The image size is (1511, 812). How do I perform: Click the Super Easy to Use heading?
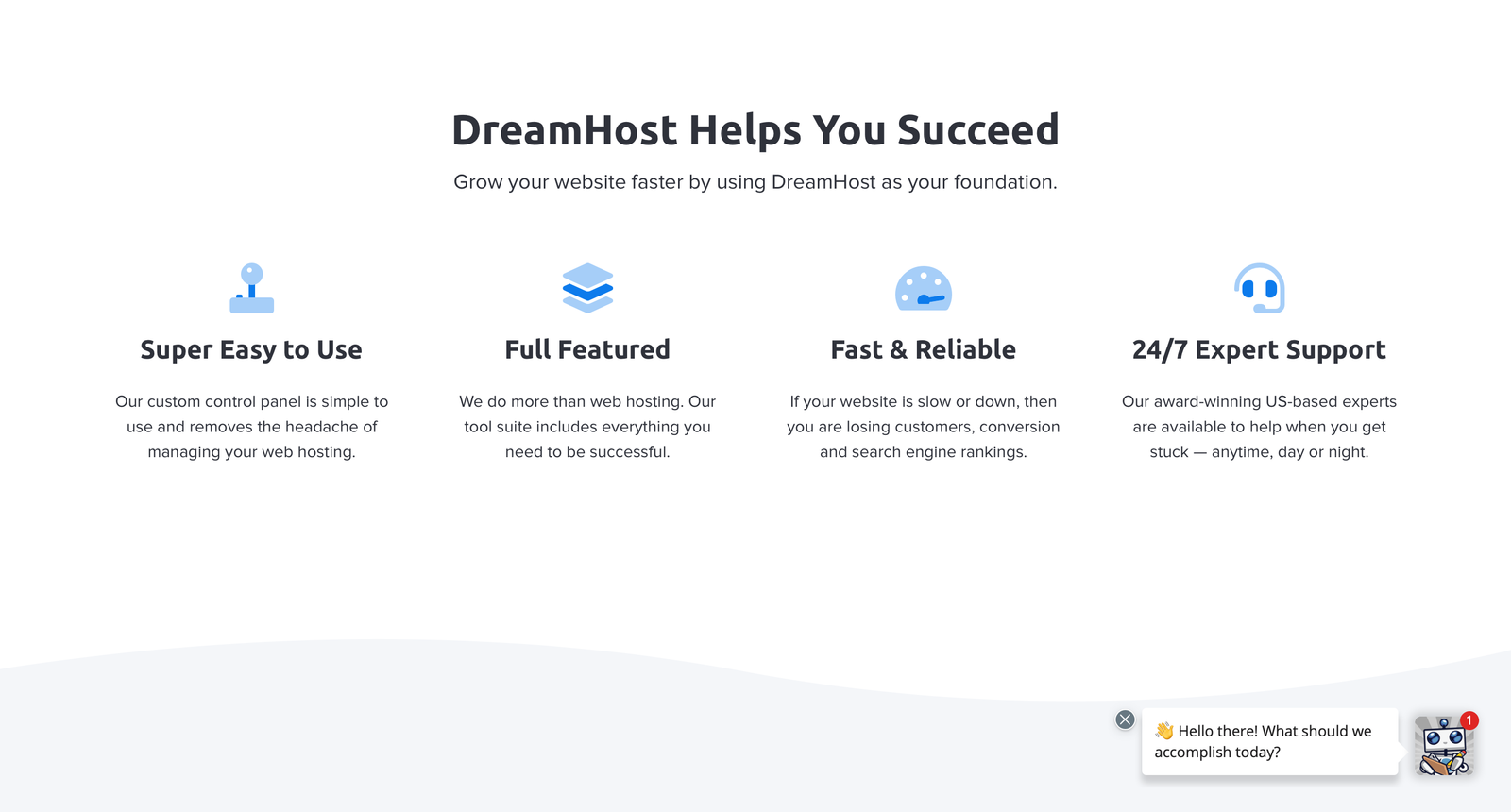pos(251,350)
